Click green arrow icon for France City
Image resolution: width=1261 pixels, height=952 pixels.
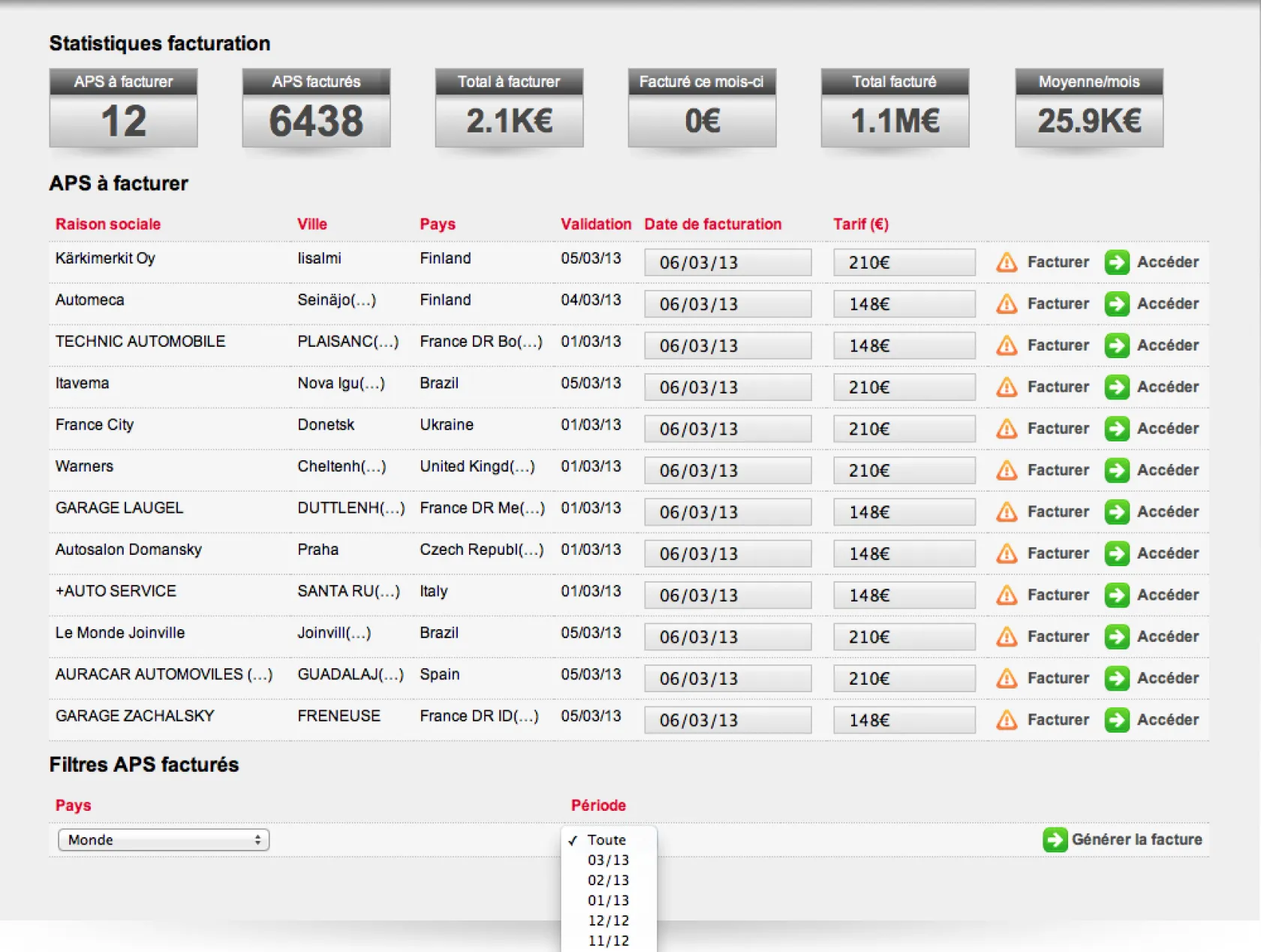[1117, 429]
